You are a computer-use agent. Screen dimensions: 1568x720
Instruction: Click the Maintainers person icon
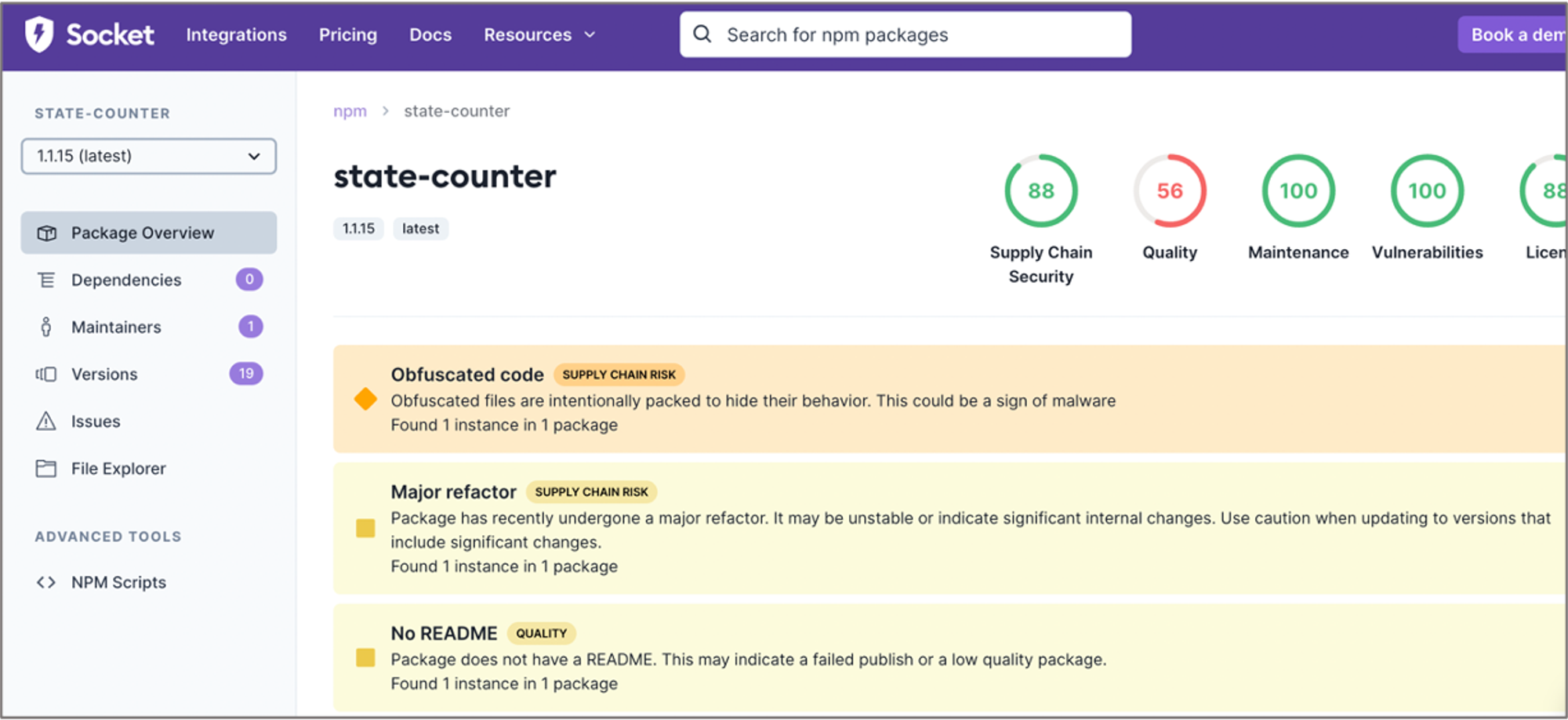coord(46,327)
